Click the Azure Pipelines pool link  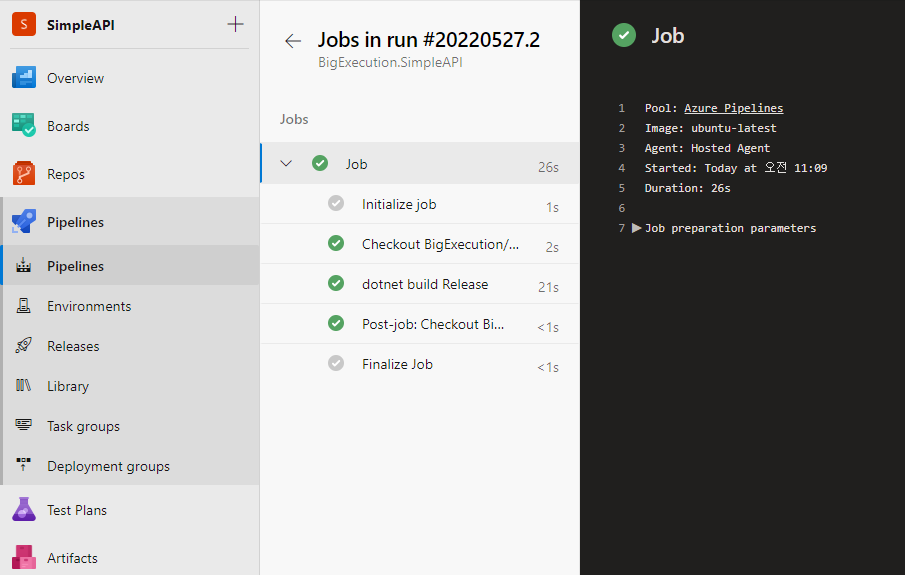[734, 108]
